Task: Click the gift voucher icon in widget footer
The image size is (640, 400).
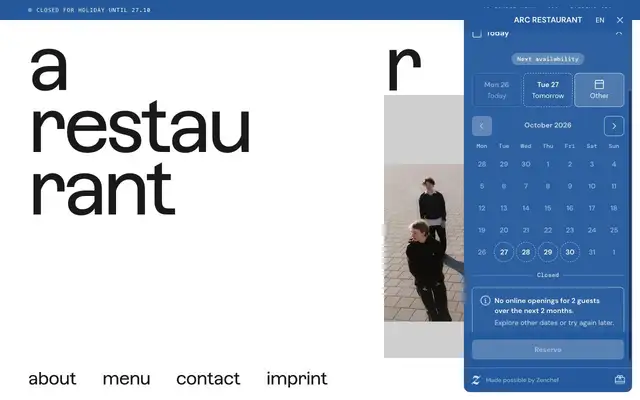Action: pyautogui.click(x=620, y=380)
